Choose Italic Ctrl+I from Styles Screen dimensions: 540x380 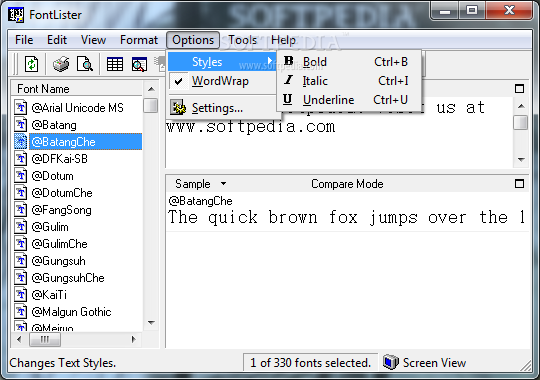click(349, 81)
